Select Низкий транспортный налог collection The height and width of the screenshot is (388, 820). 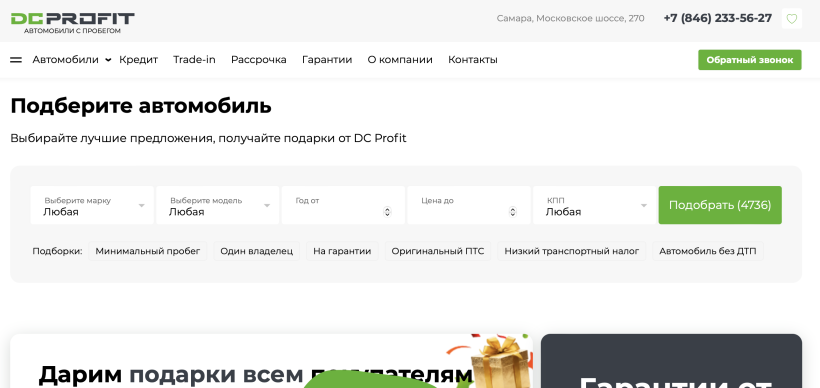pyautogui.click(x=572, y=251)
